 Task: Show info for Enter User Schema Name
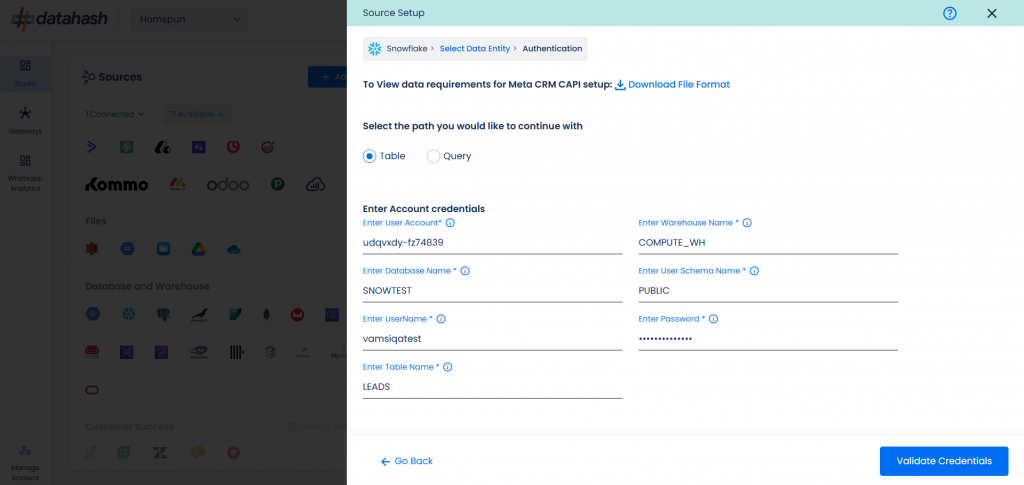[754, 271]
